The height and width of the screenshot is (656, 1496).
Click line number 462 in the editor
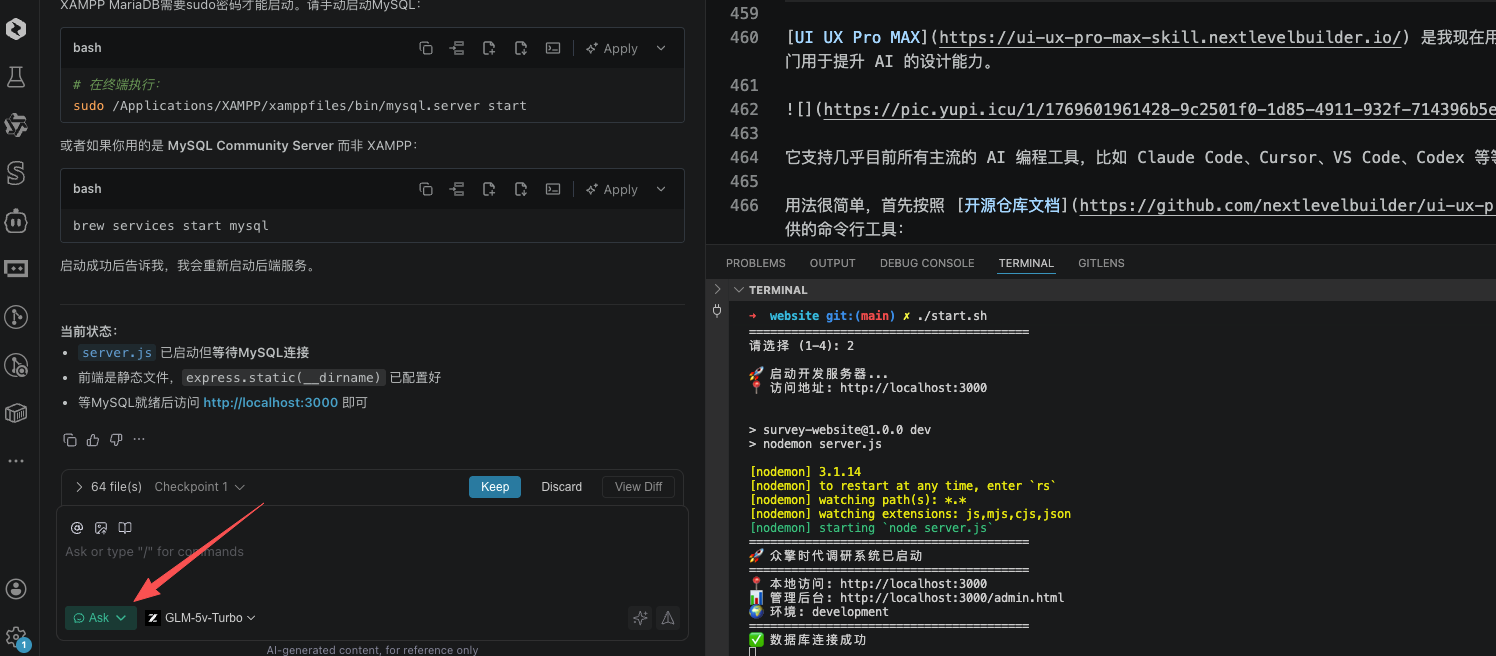point(744,109)
